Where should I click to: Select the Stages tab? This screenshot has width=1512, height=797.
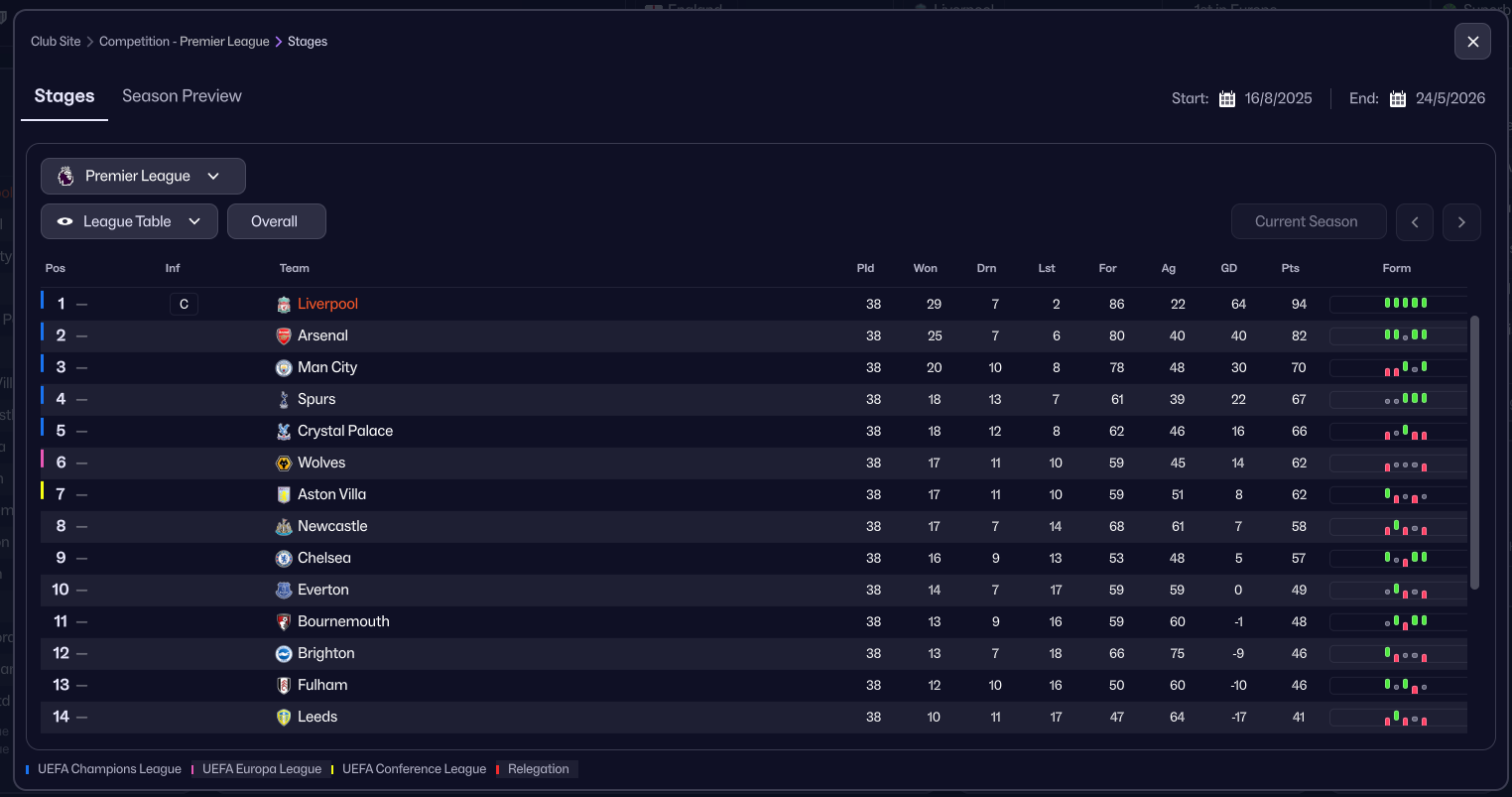[64, 96]
